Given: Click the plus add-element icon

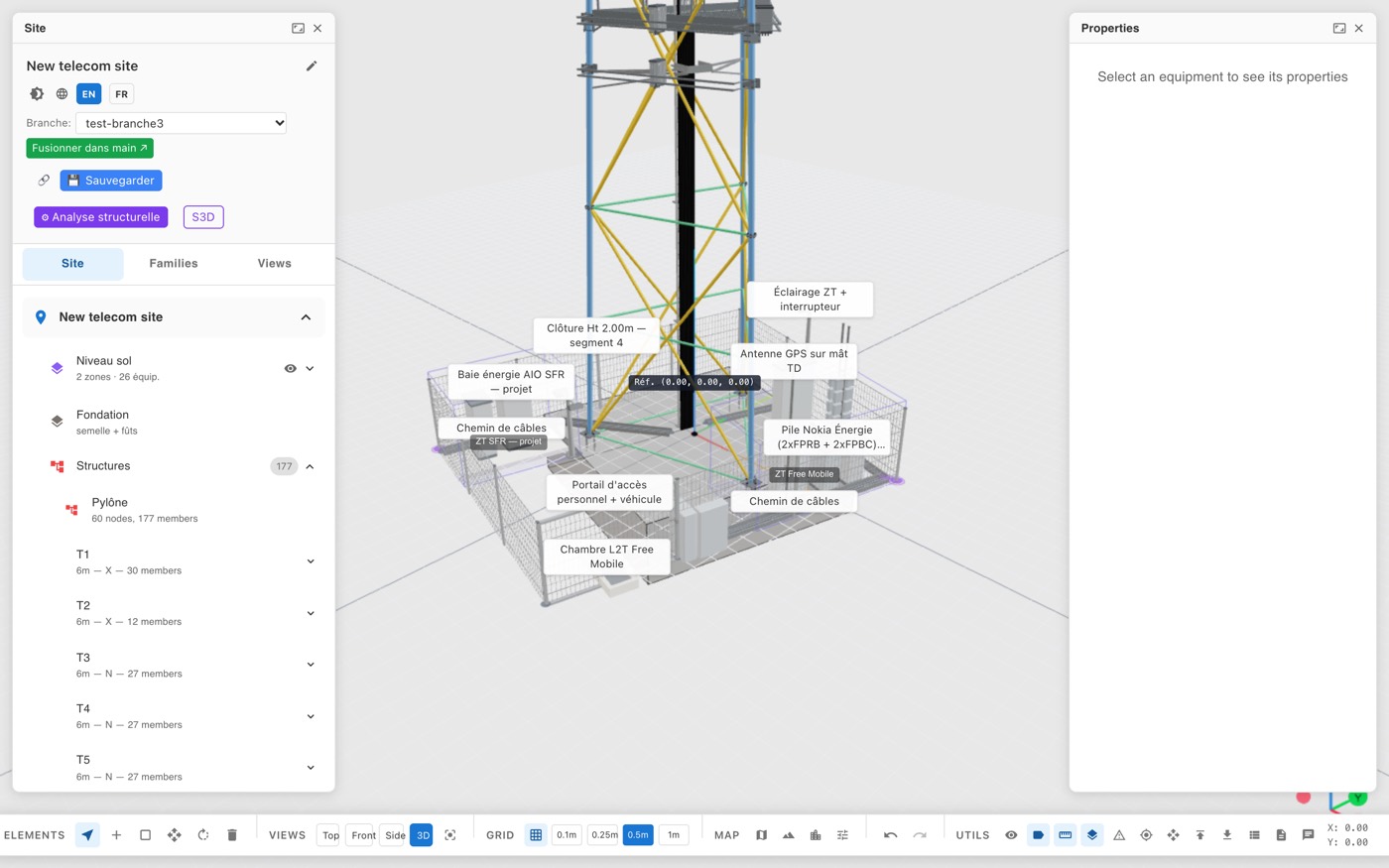Looking at the screenshot, I should 116,835.
